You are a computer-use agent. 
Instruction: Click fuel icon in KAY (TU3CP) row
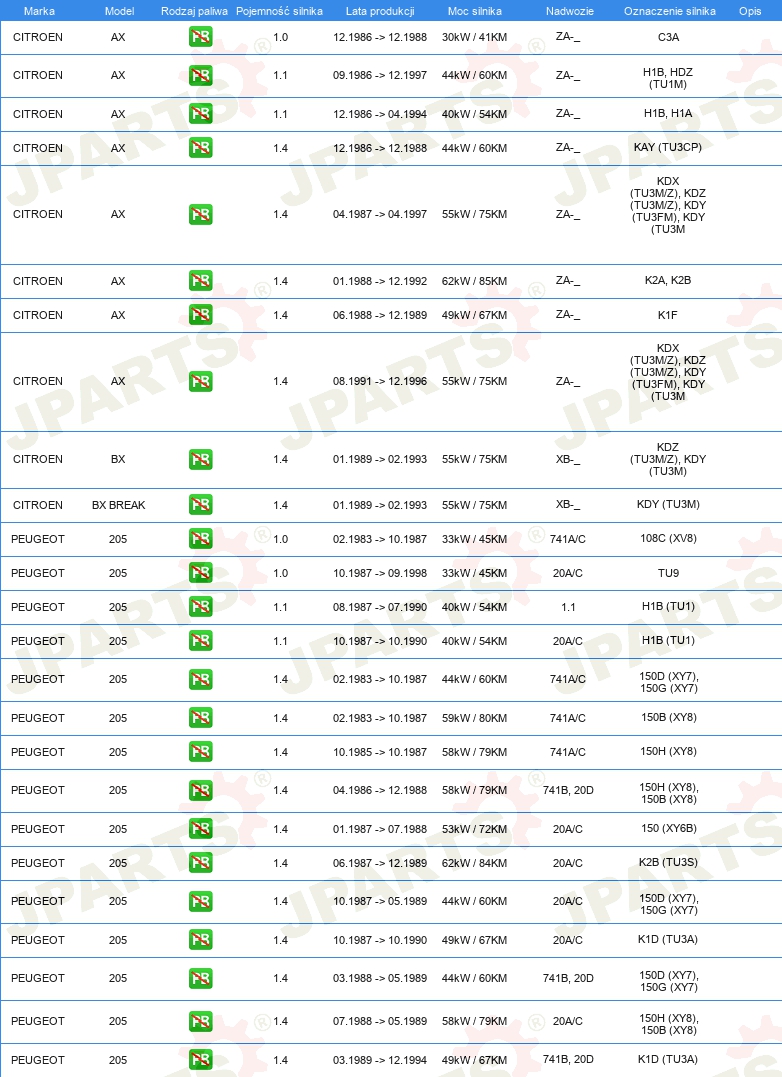[200, 148]
